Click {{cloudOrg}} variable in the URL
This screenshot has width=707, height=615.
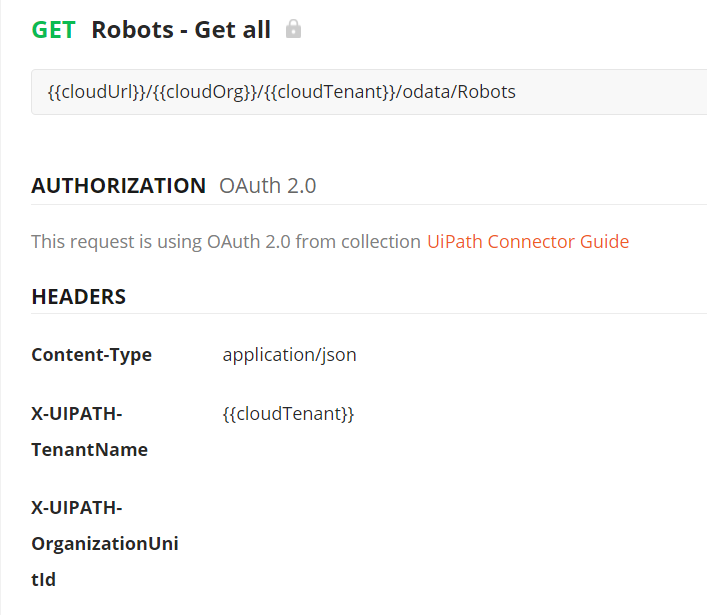(204, 92)
